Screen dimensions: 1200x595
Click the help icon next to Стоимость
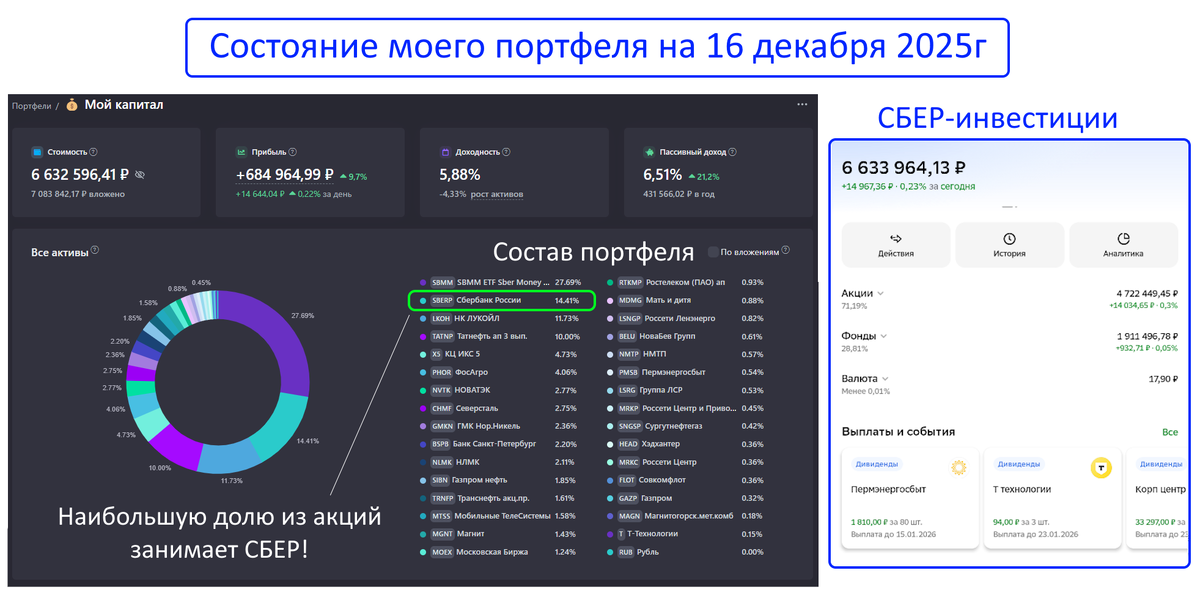[93, 152]
